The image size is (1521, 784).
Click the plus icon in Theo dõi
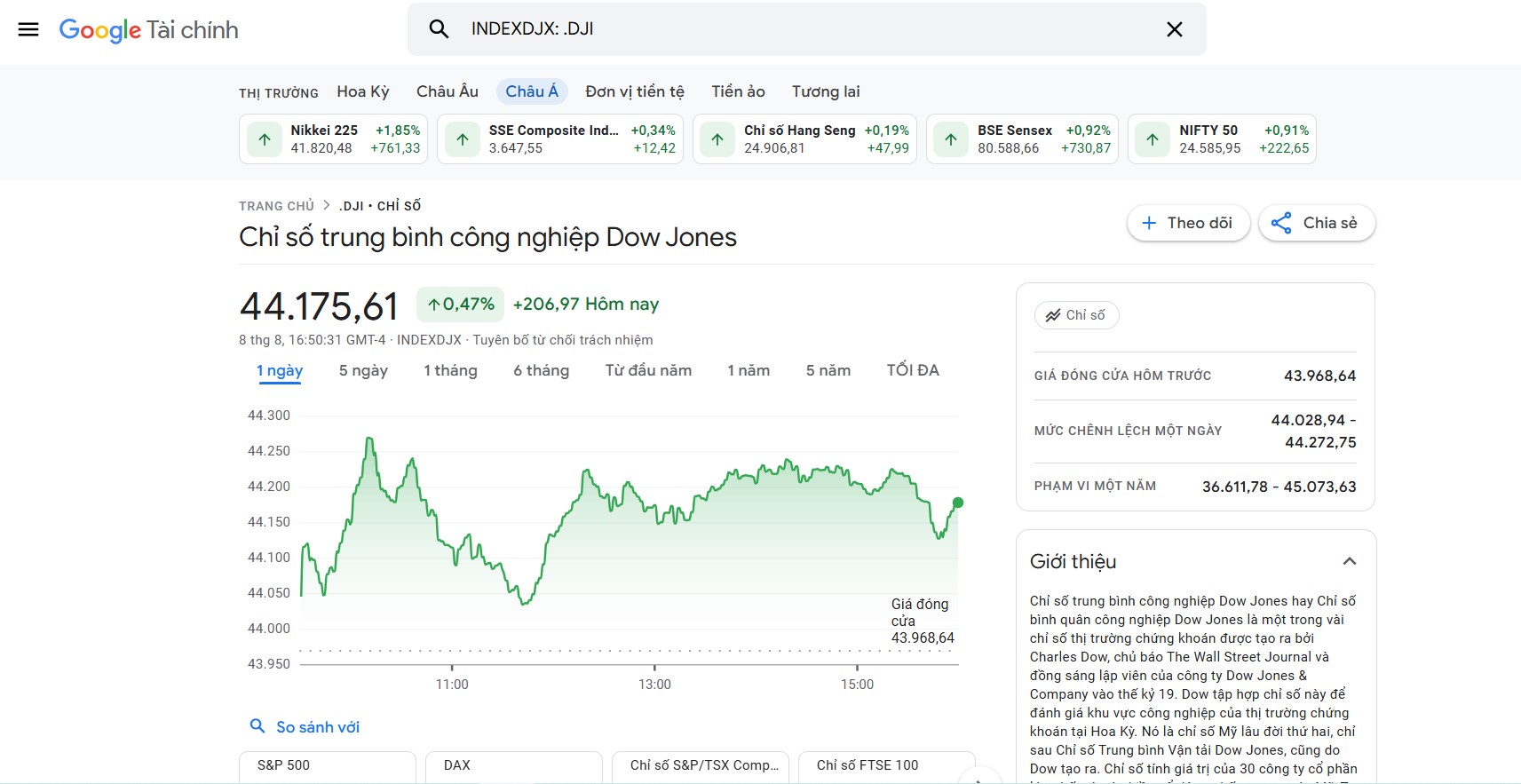1149,223
